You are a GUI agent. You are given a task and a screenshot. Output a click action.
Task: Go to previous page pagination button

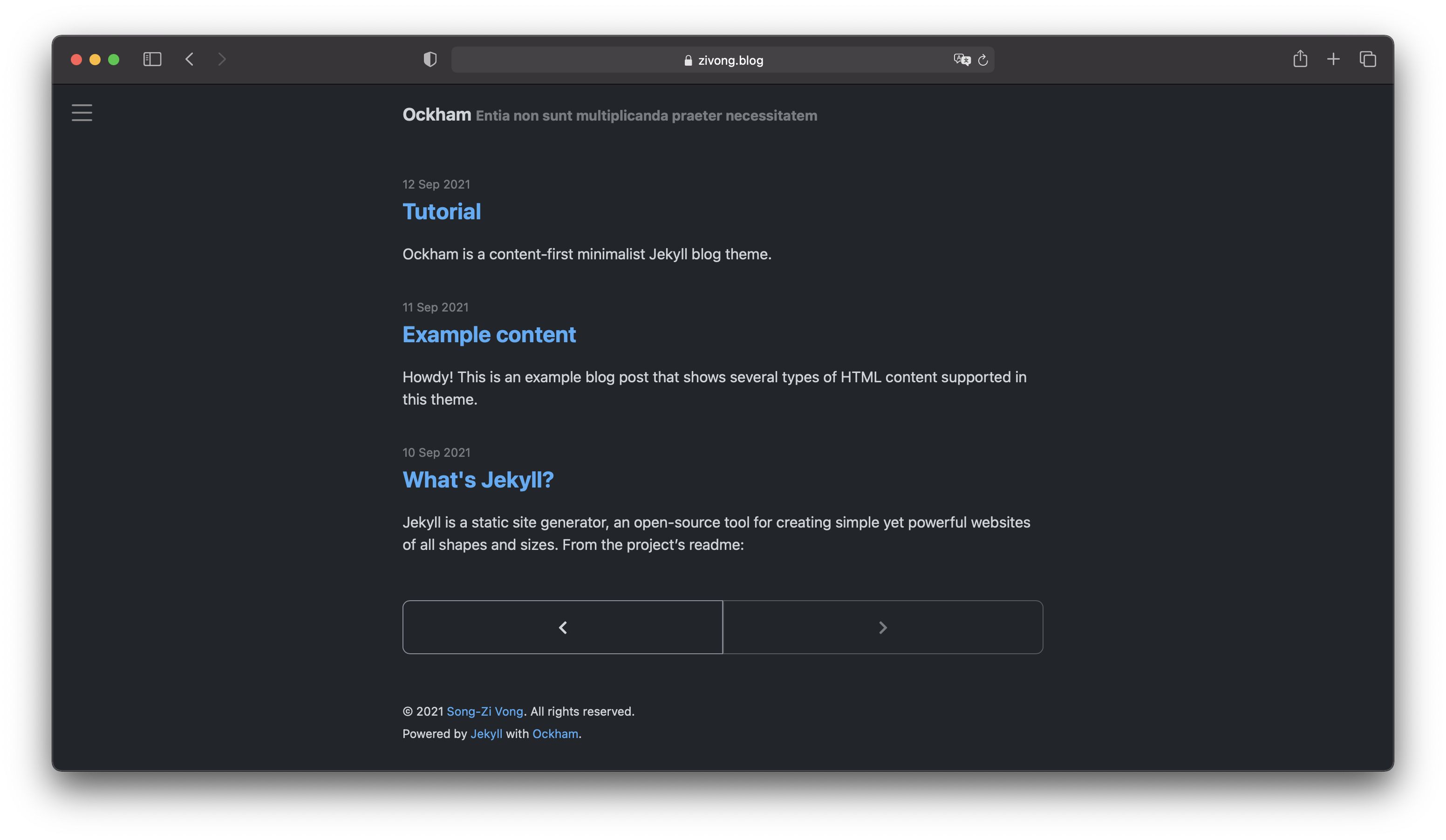(x=562, y=627)
